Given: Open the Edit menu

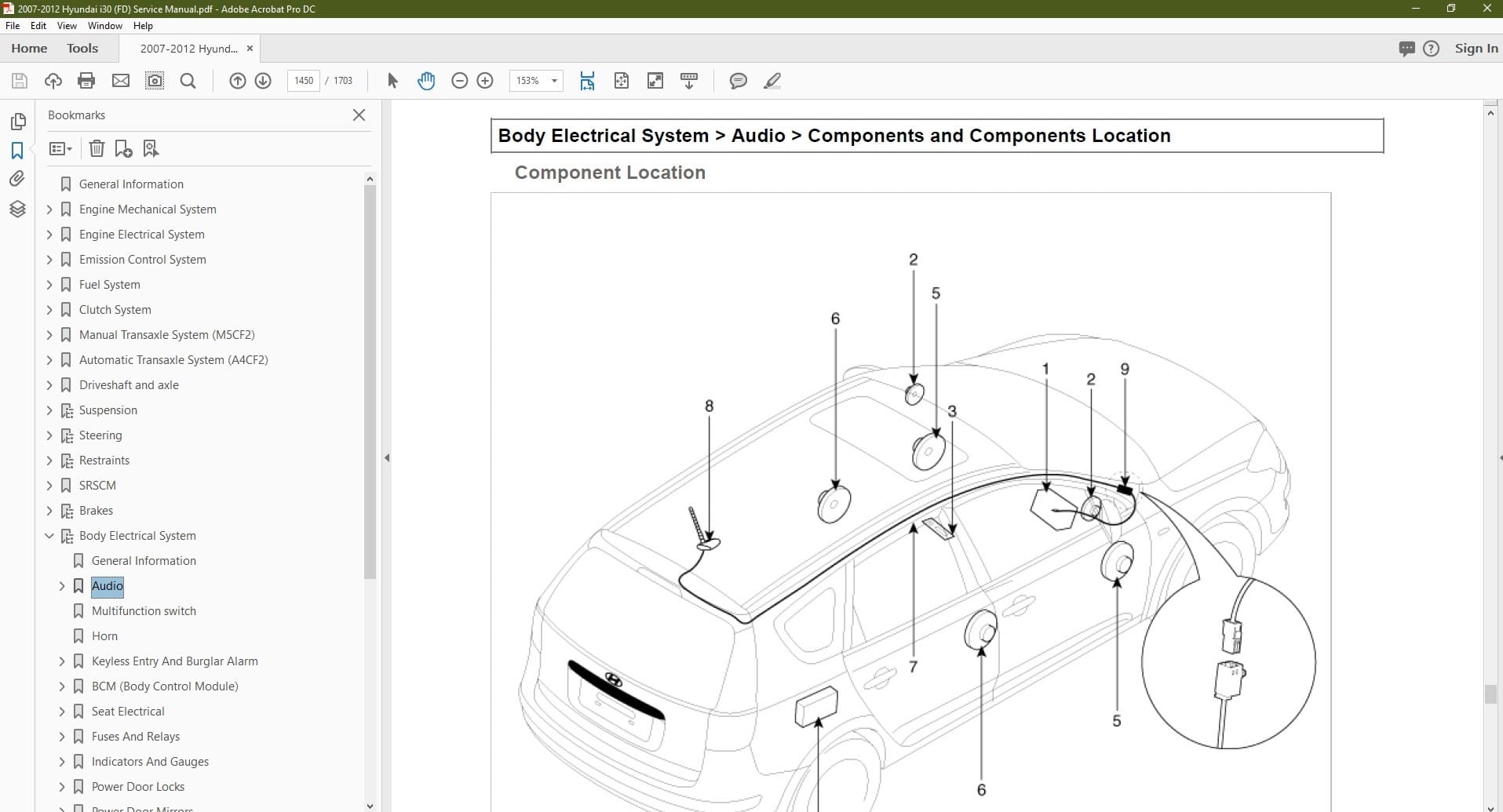Looking at the screenshot, I should tap(38, 26).
